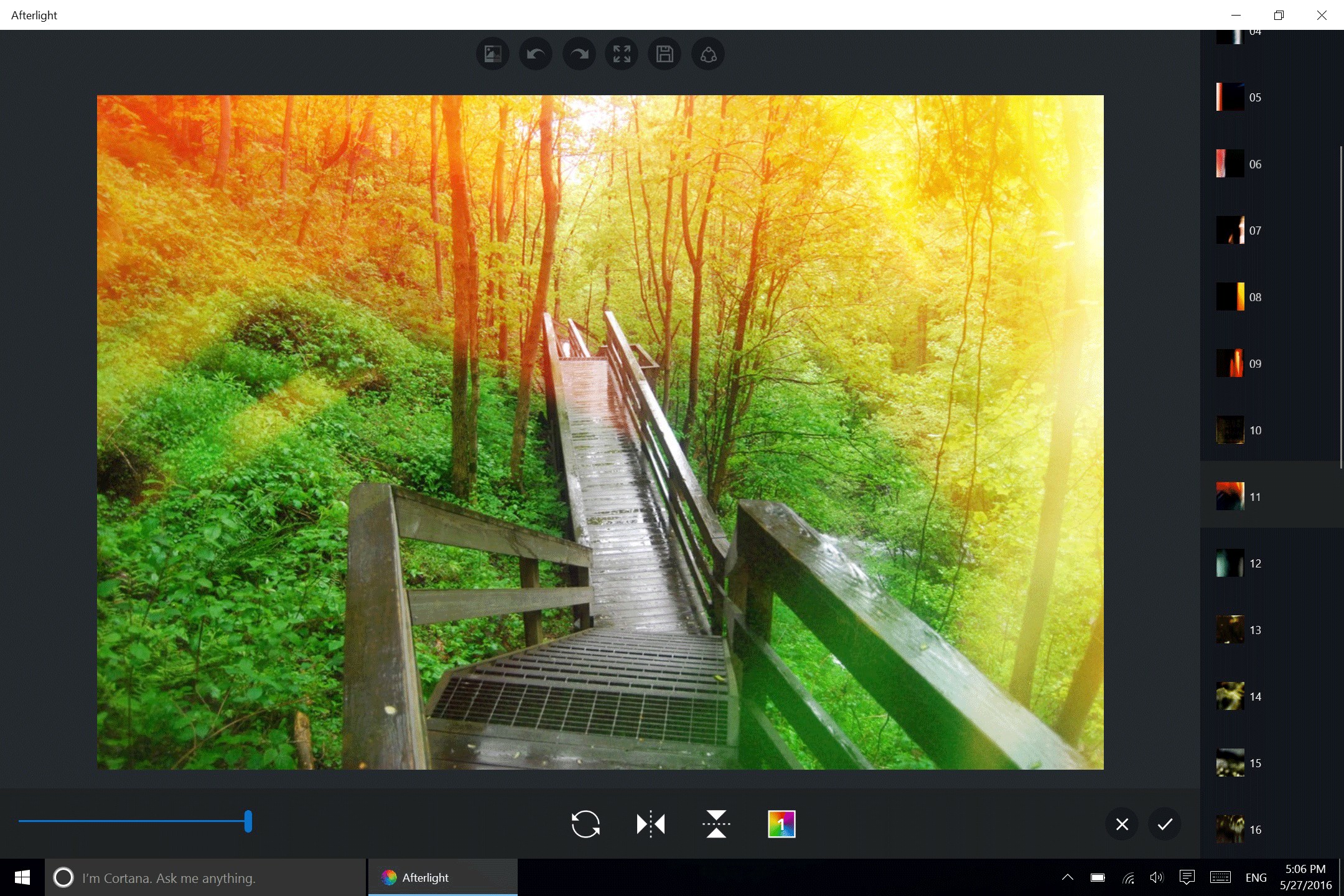The image size is (1344, 896).
Task: Rotate the photo counterclockwise
Action: pyautogui.click(x=586, y=824)
